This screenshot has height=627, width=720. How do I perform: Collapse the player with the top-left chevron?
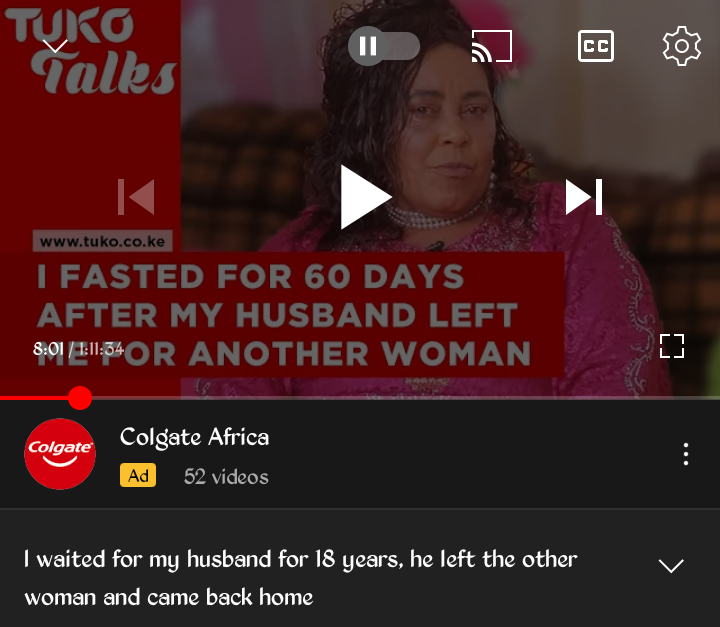tap(55, 46)
